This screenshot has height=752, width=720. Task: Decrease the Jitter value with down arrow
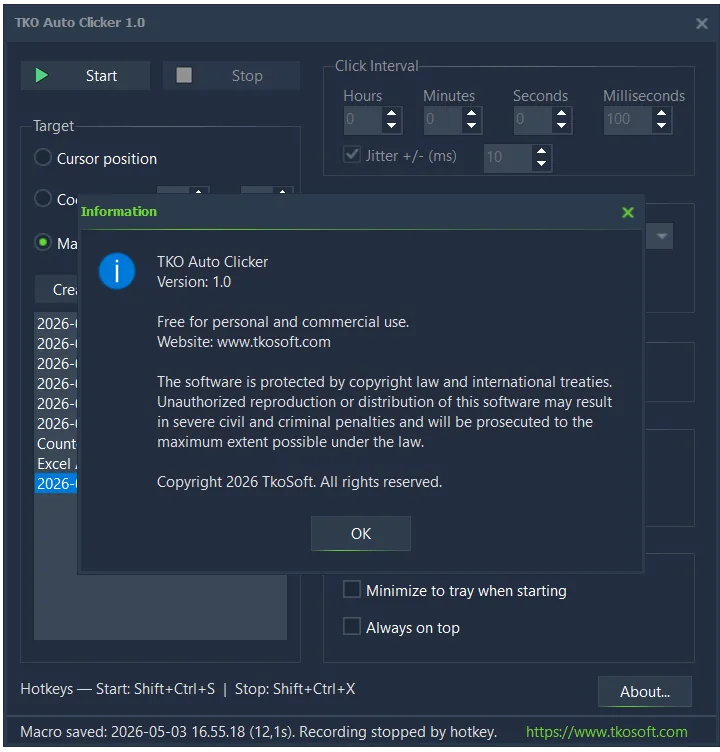(542, 164)
